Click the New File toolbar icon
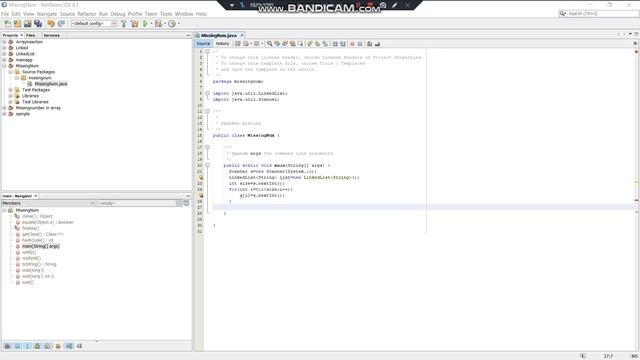This screenshot has width=640, height=360. tap(7, 24)
